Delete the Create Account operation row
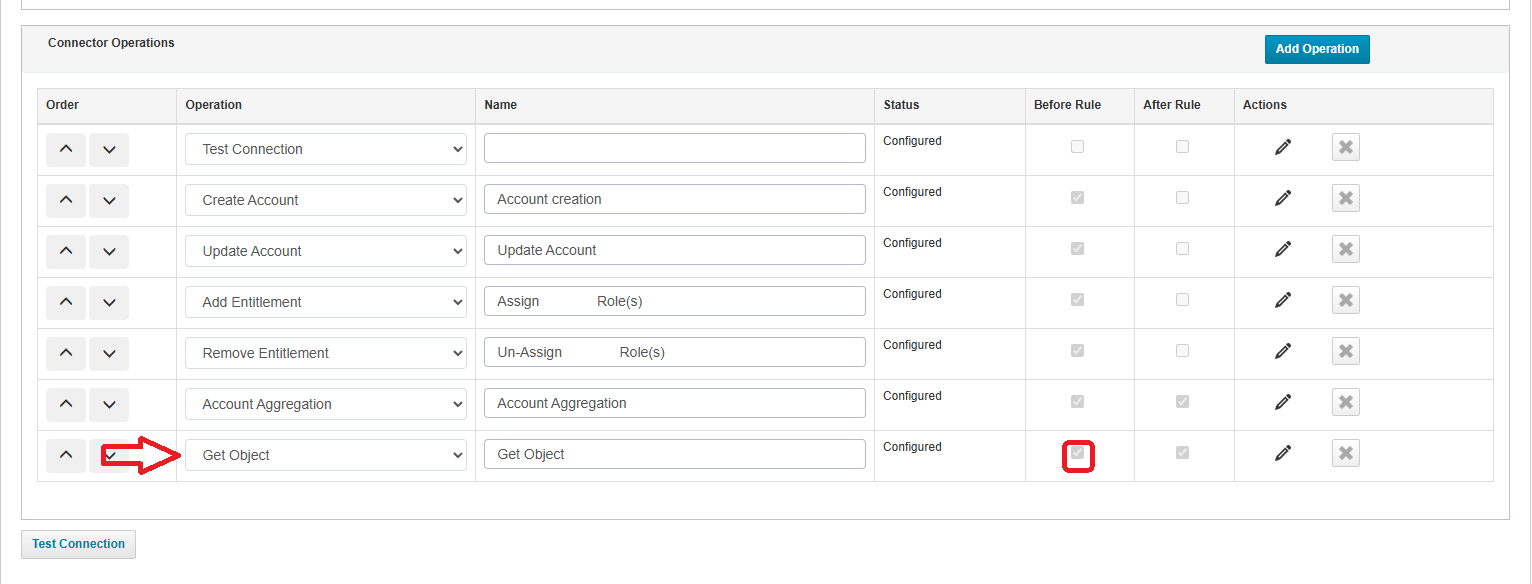The image size is (1532, 584). pyautogui.click(x=1346, y=199)
